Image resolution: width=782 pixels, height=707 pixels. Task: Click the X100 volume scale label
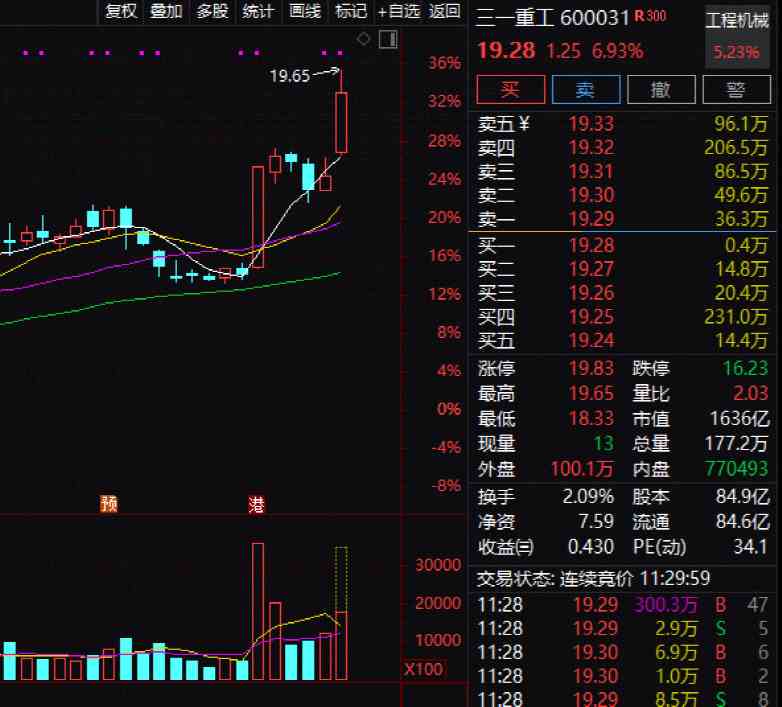coord(423,669)
